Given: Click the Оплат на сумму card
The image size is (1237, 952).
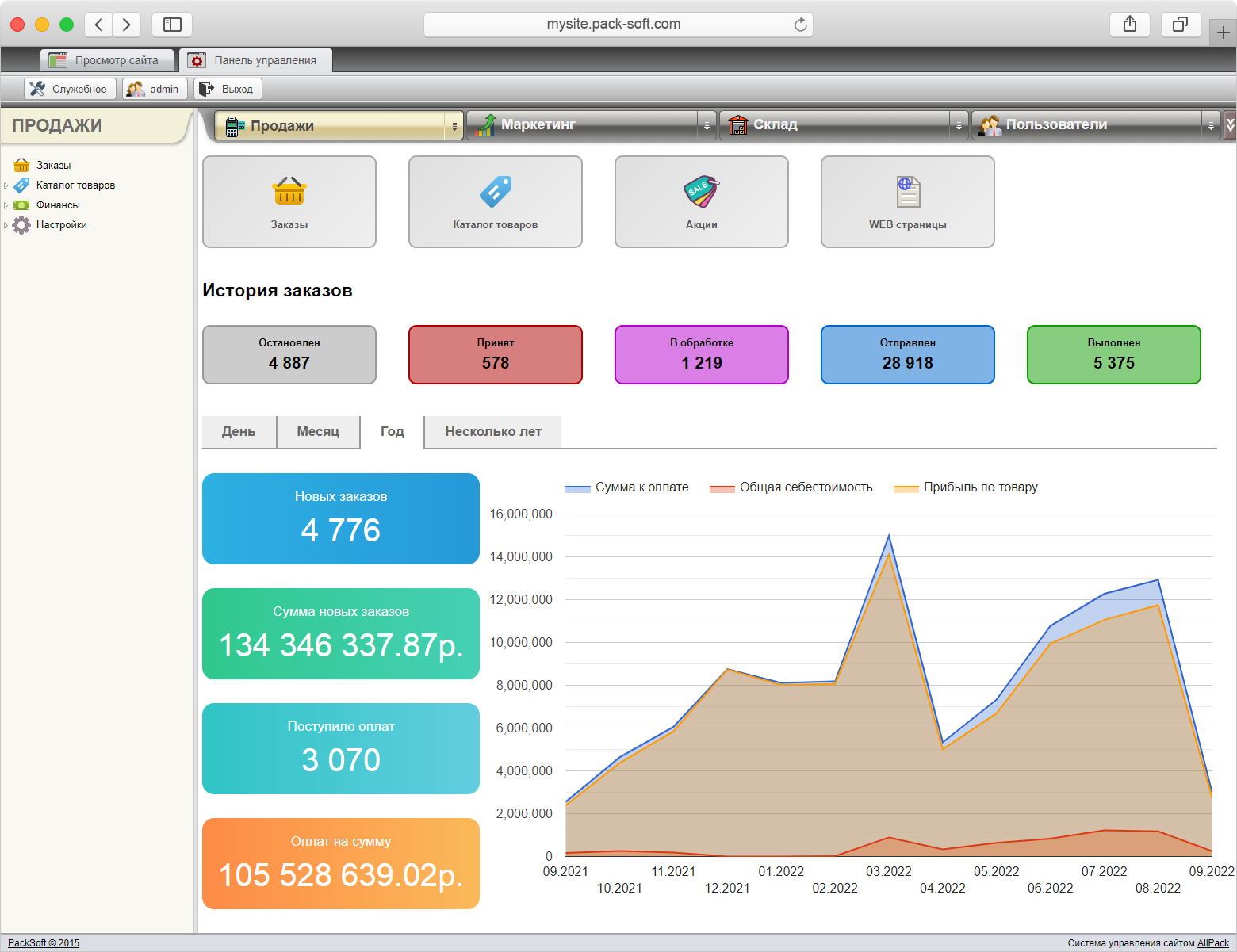Looking at the screenshot, I should click(x=341, y=863).
